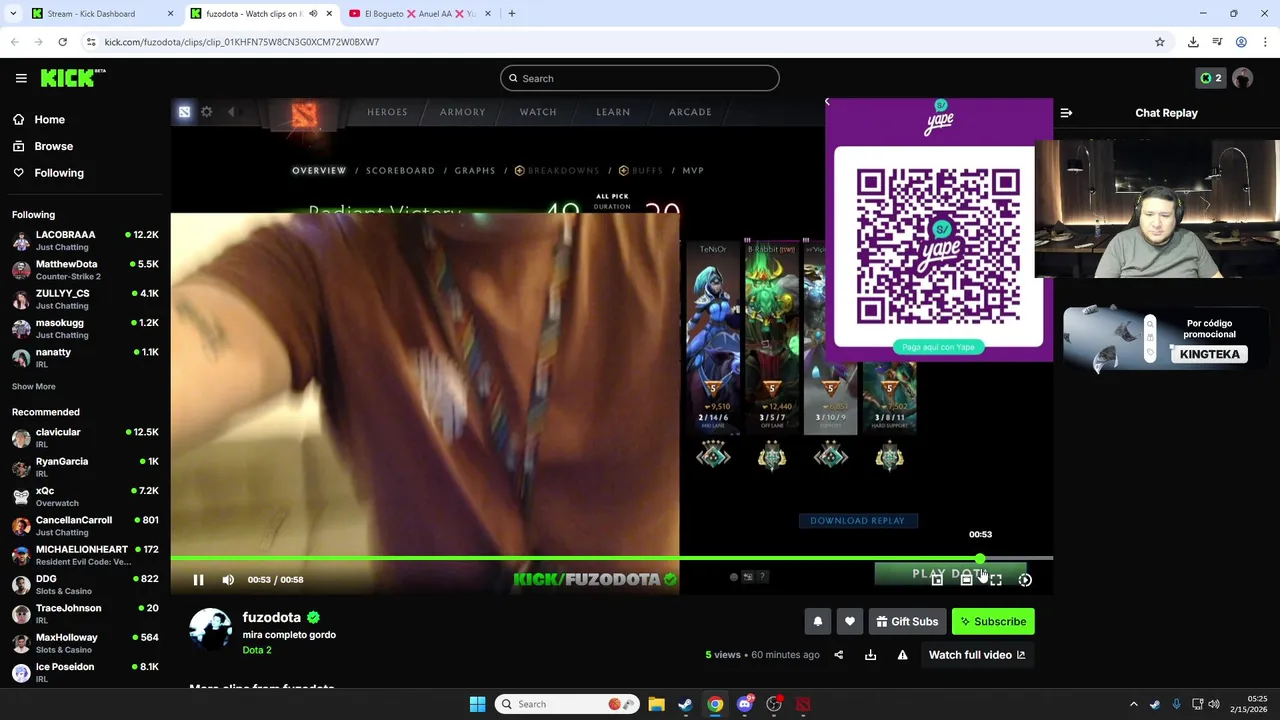The height and width of the screenshot is (720, 1280).
Task: Open the user profile avatar menu
Action: click(1243, 78)
